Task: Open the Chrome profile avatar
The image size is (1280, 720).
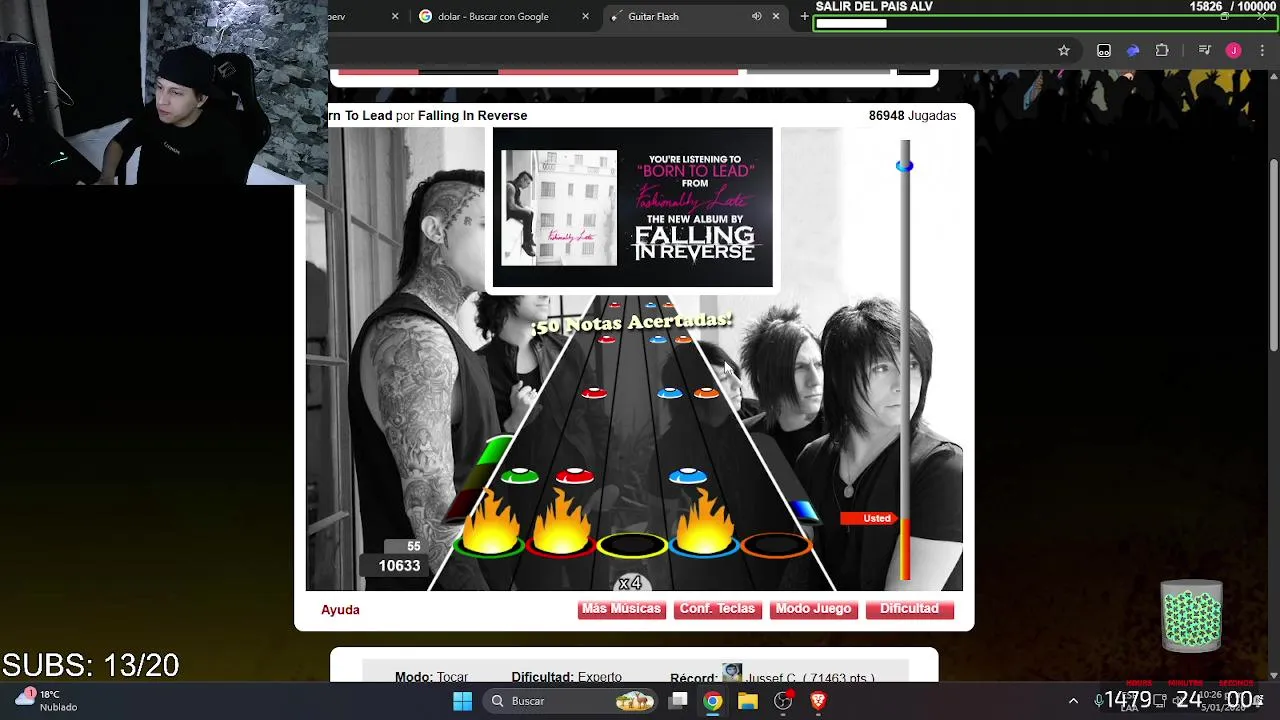Action: pyautogui.click(x=1234, y=50)
